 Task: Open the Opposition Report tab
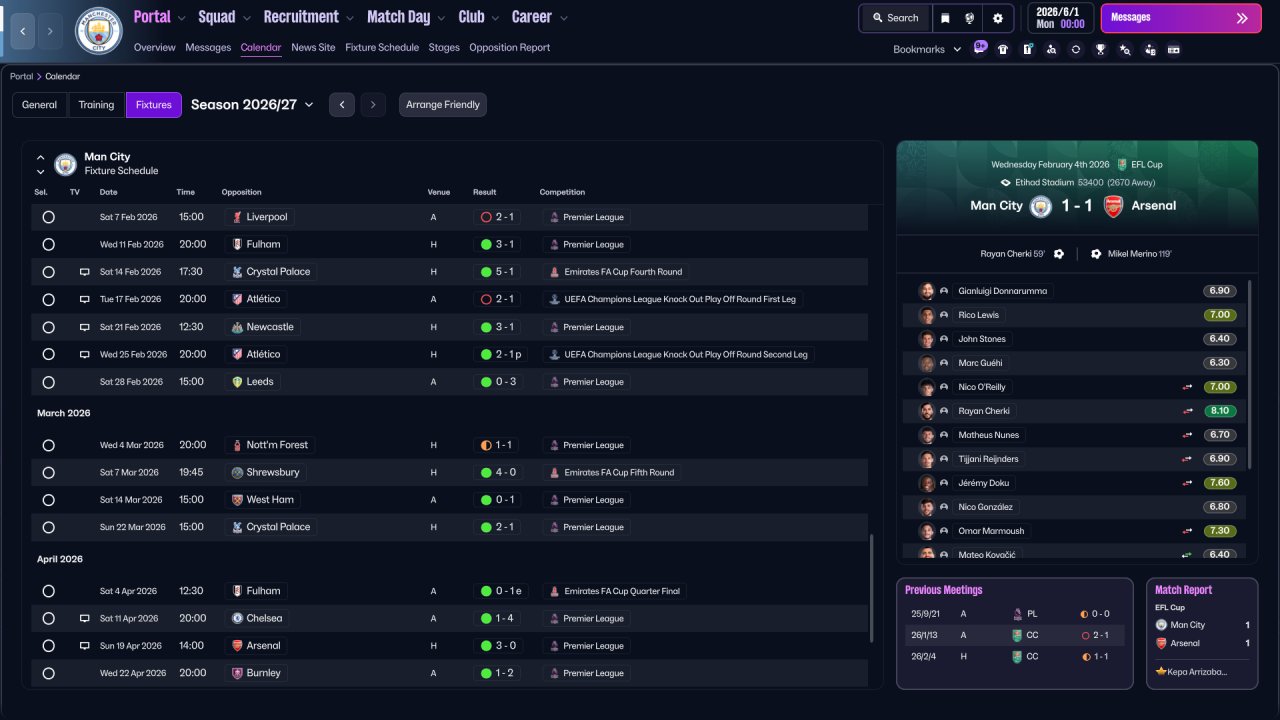click(x=509, y=47)
